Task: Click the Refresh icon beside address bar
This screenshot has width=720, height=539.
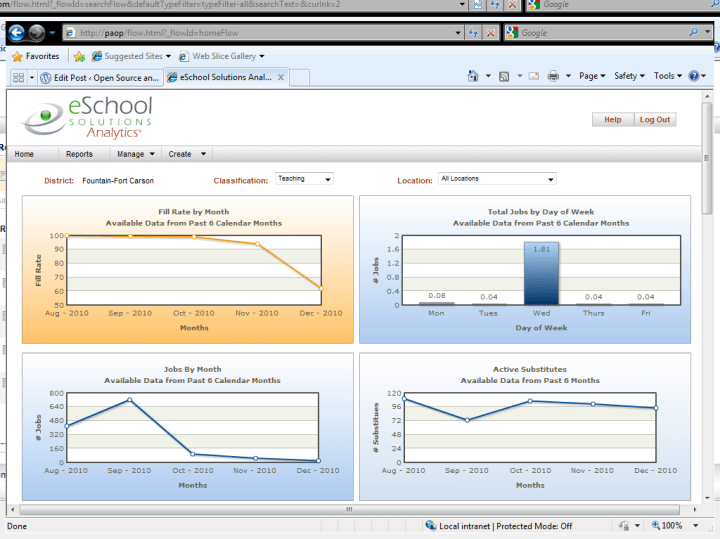Action: [472, 33]
